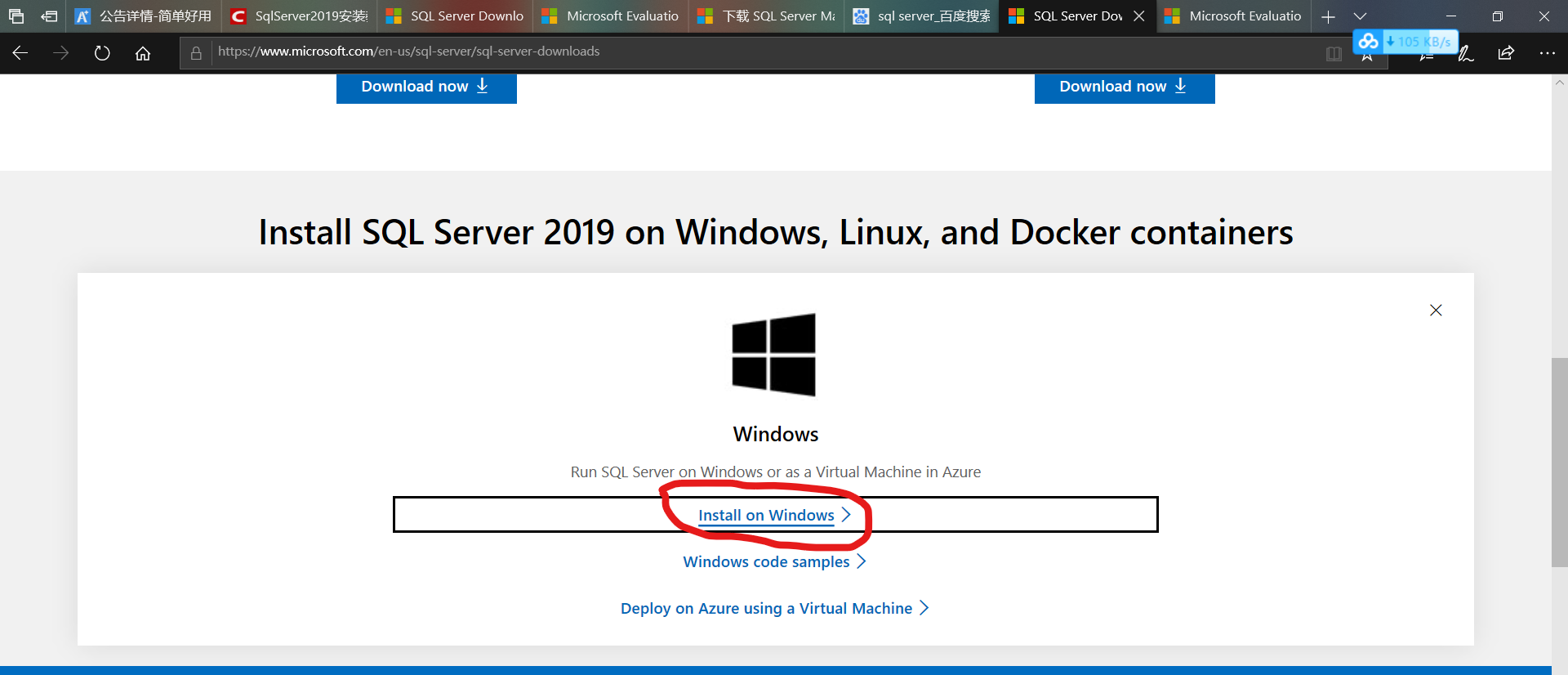The height and width of the screenshot is (675, 1568).
Task: Close the Windows install panel
Action: tap(1436, 311)
